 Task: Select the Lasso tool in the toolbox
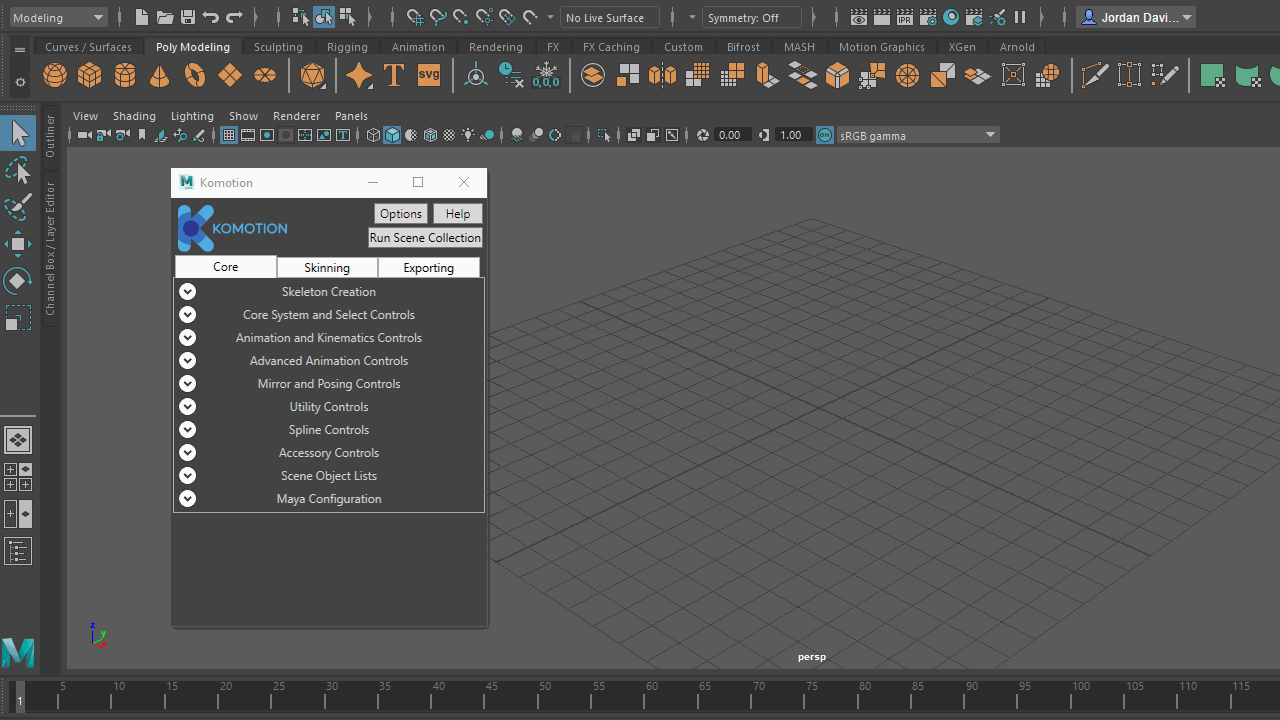pos(18,171)
